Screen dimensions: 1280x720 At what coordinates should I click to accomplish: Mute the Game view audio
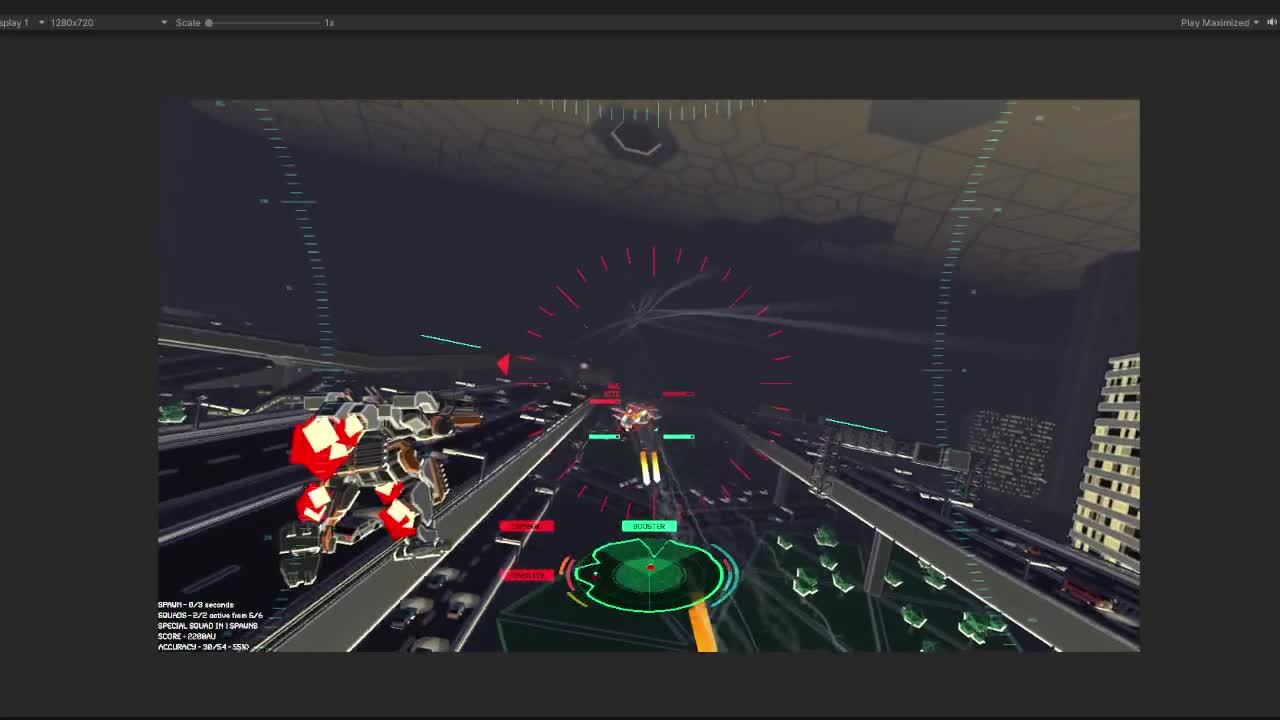(x=1271, y=22)
